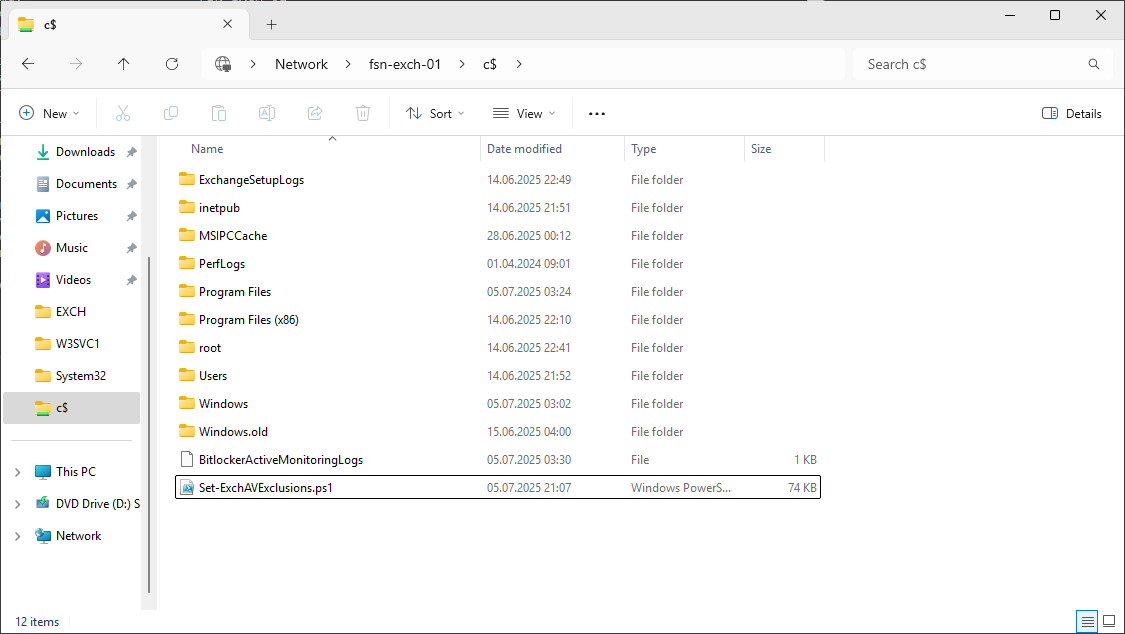1125x634 pixels.
Task: Click the Rename icon in toolbar
Action: 267,113
